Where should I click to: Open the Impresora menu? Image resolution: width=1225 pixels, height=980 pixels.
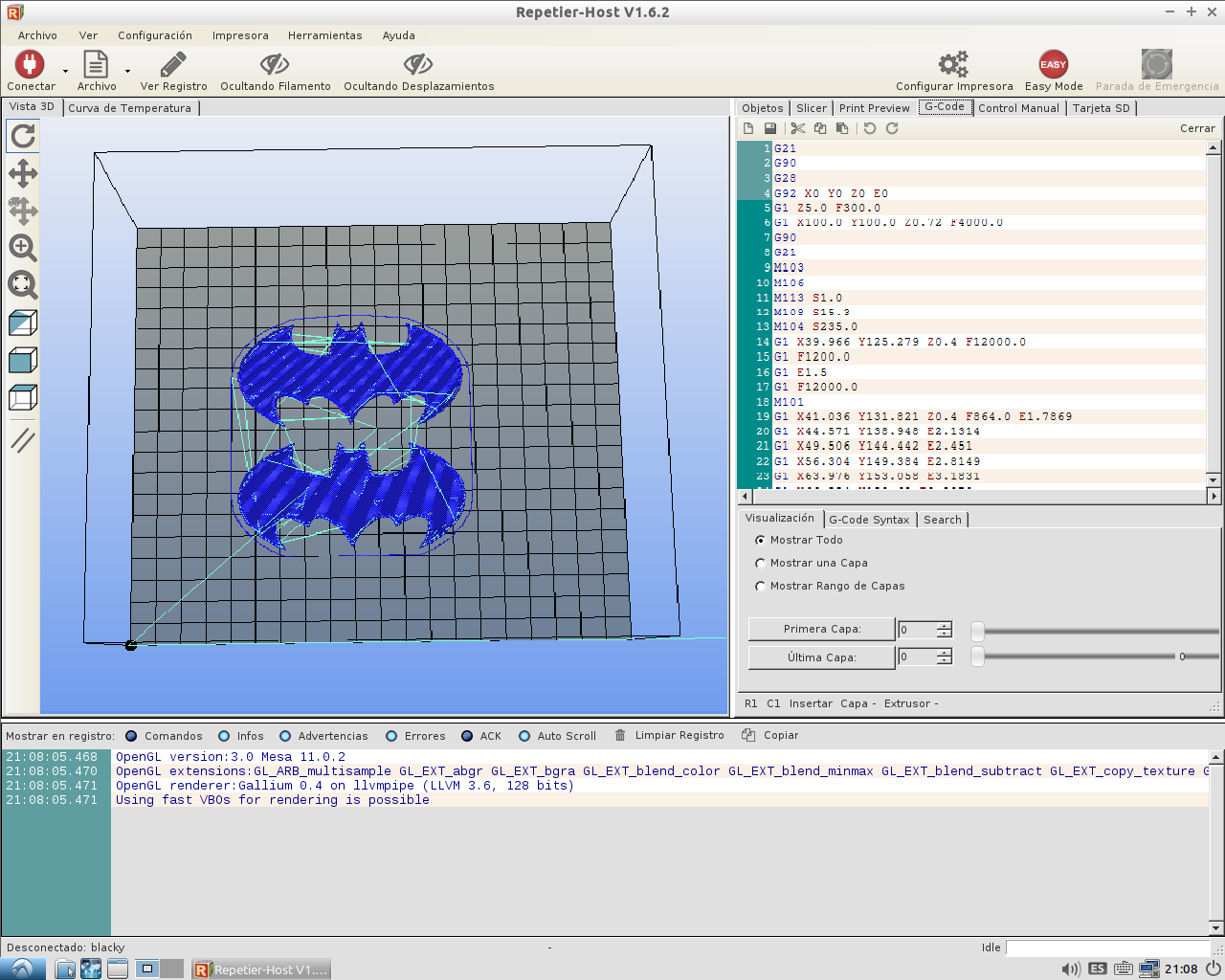tap(240, 35)
